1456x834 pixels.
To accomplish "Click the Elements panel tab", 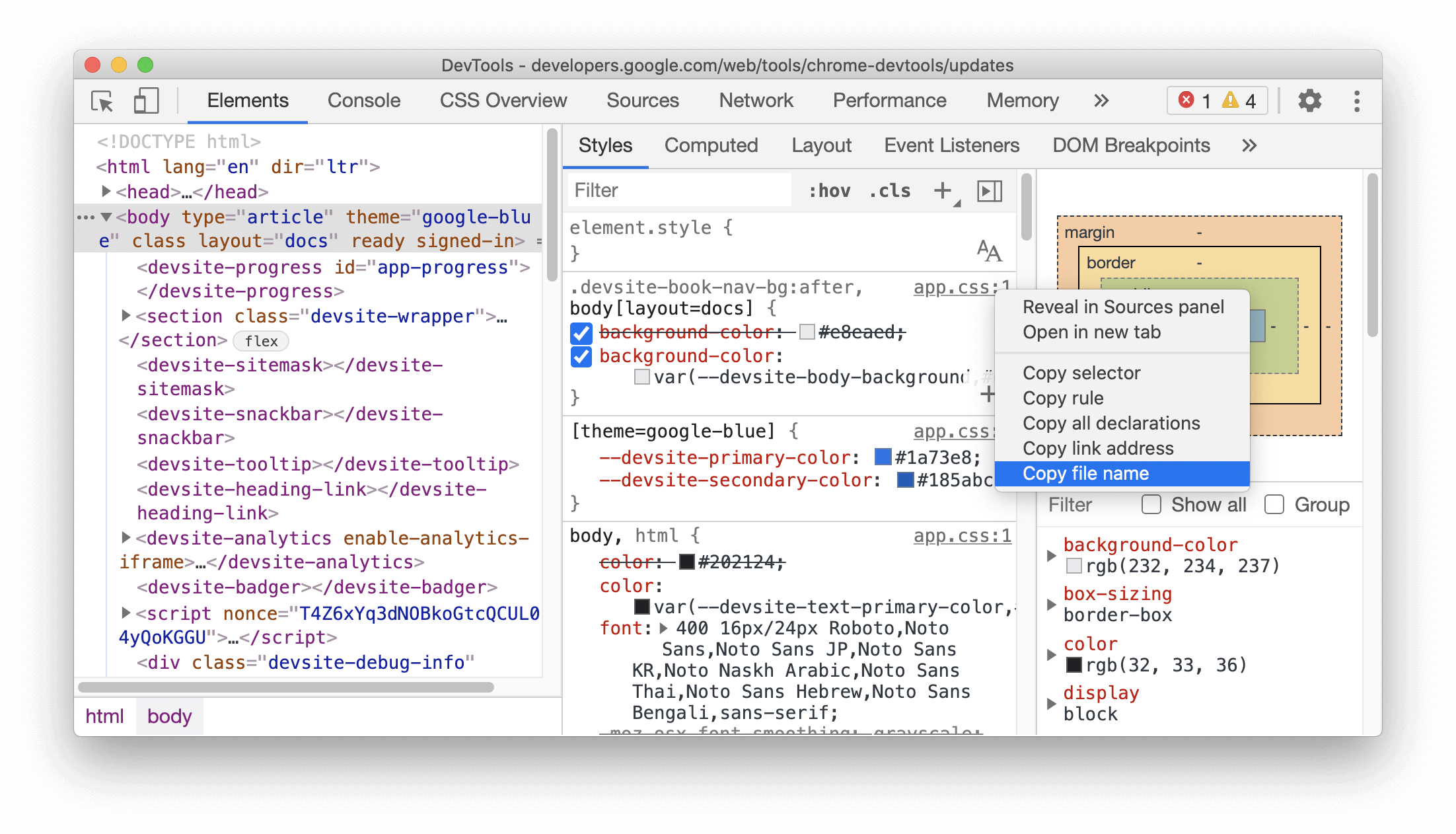I will pyautogui.click(x=248, y=100).
